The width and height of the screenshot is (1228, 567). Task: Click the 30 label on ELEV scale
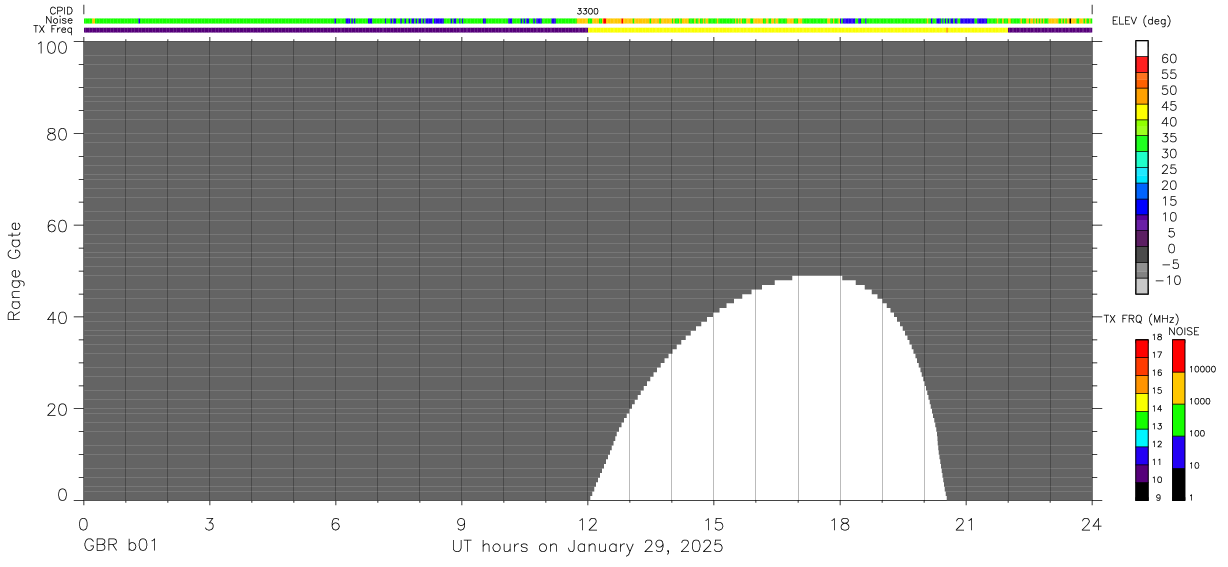tap(1170, 153)
